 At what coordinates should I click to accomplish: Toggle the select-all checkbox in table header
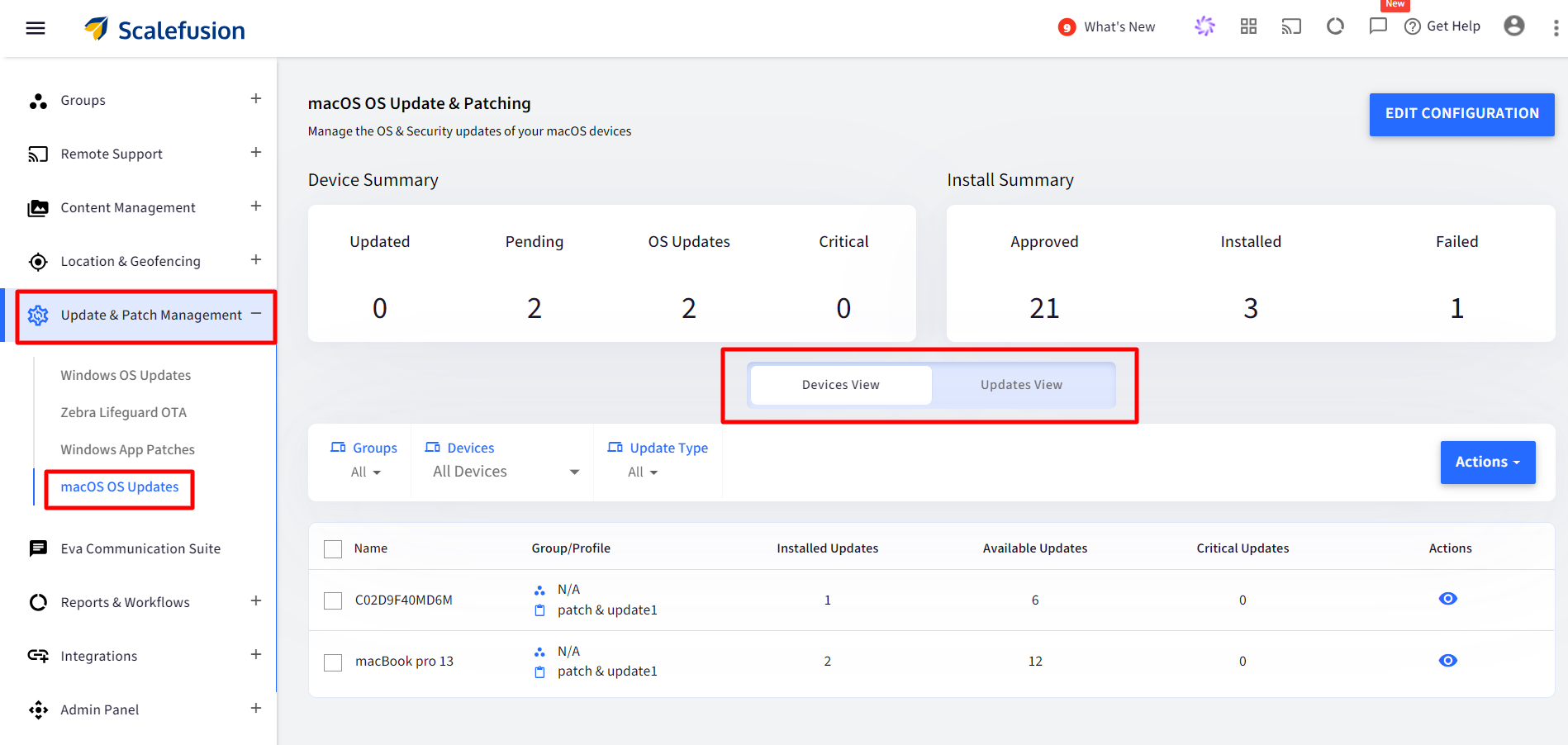[x=333, y=549]
